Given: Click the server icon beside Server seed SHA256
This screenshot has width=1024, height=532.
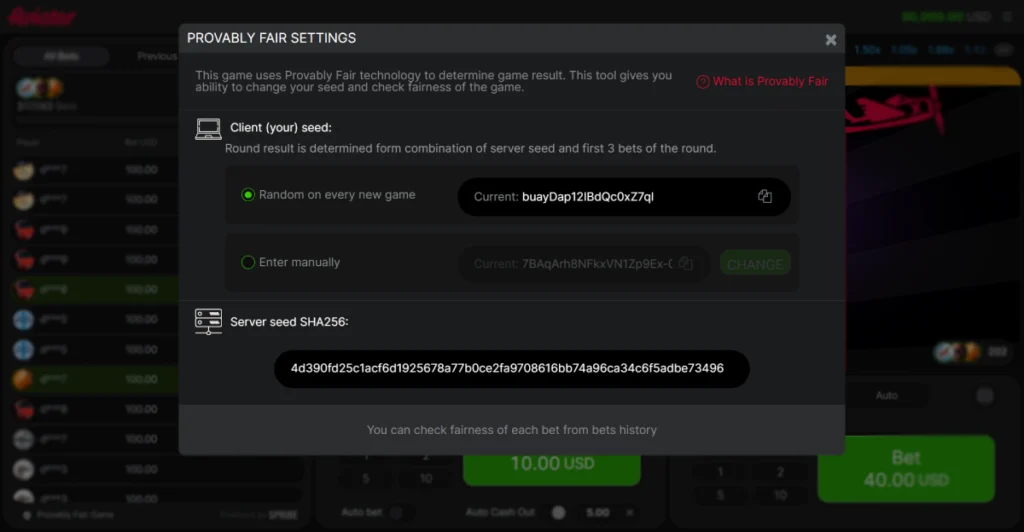Looking at the screenshot, I should 208,322.
